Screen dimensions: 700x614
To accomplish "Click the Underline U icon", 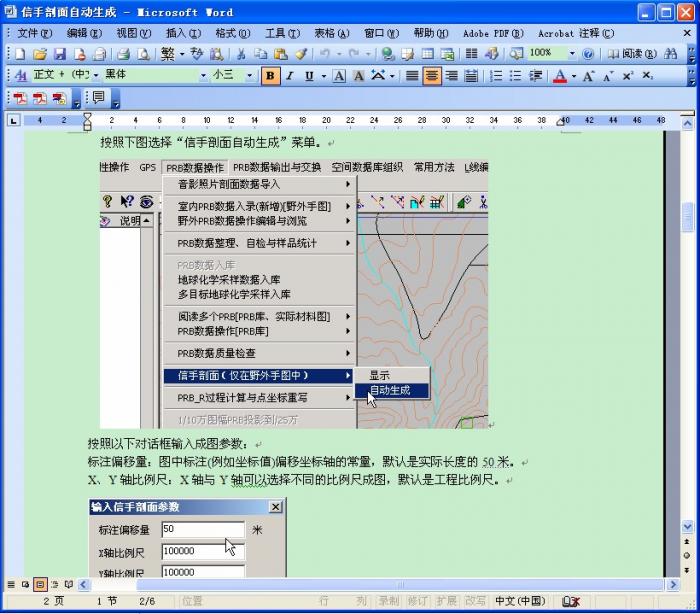I will coord(309,75).
